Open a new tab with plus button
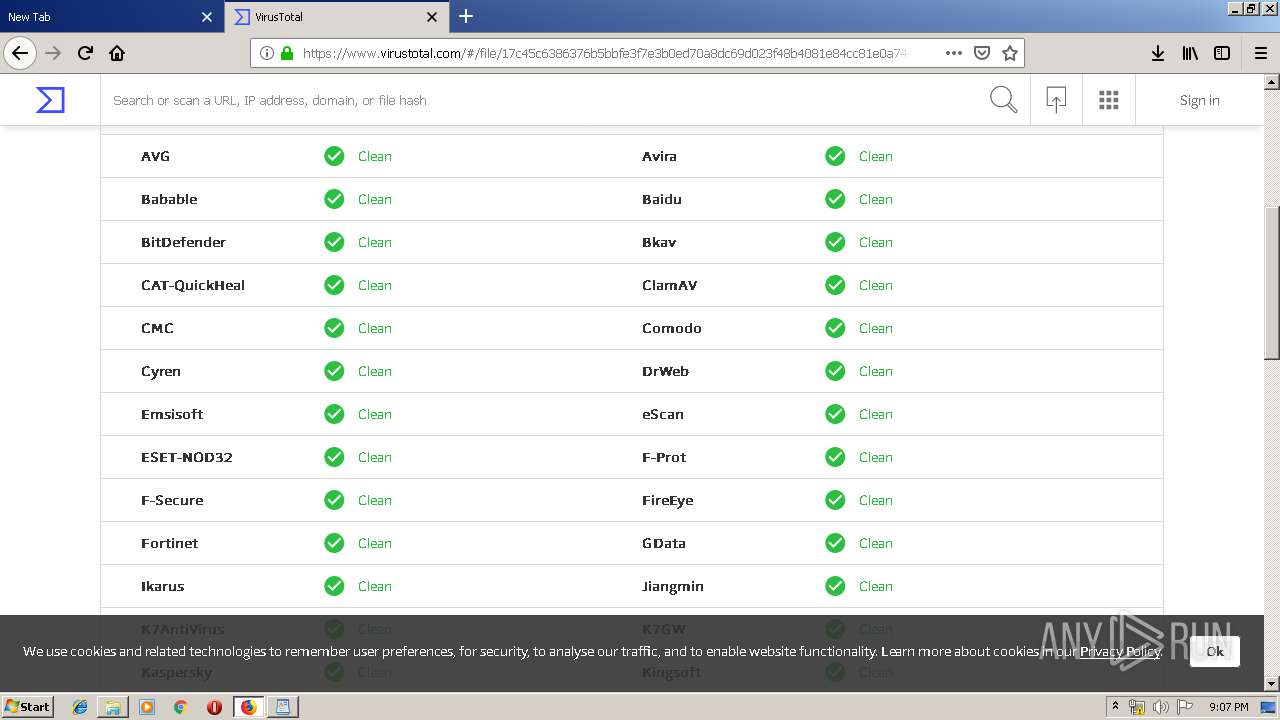Image resolution: width=1280 pixels, height=720 pixels. click(x=466, y=16)
